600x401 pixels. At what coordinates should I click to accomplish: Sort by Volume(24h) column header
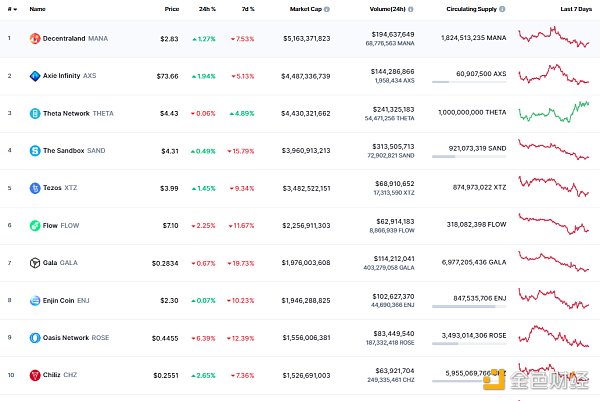pyautogui.click(x=386, y=9)
